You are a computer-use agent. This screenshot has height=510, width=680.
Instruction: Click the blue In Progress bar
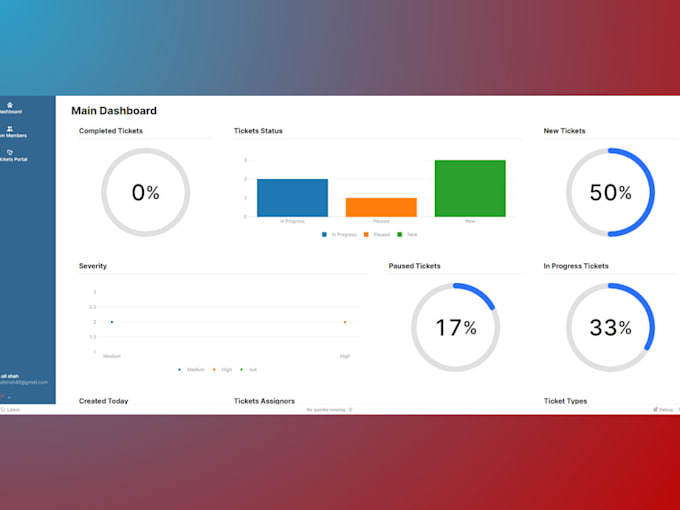tap(292, 198)
